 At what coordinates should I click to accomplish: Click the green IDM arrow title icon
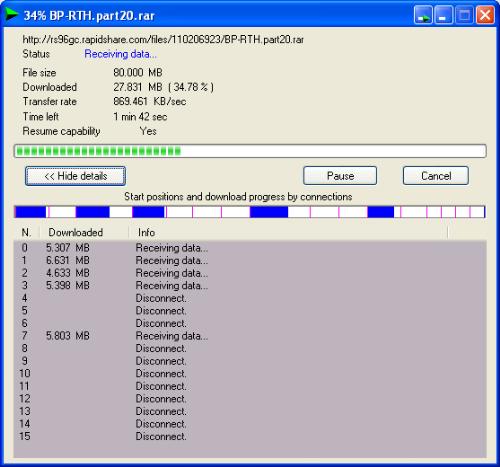point(11,14)
